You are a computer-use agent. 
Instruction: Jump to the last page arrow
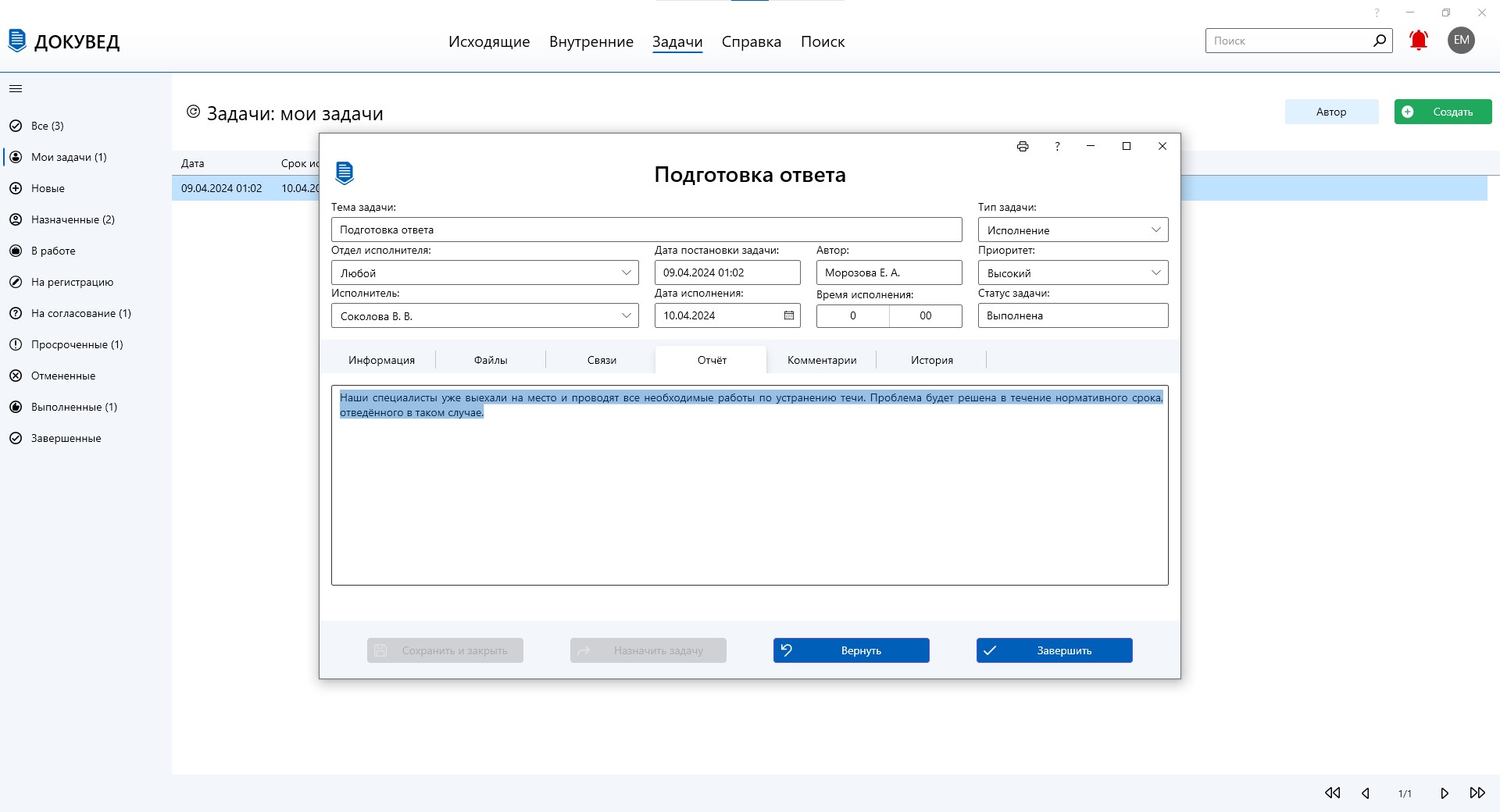[1477, 793]
